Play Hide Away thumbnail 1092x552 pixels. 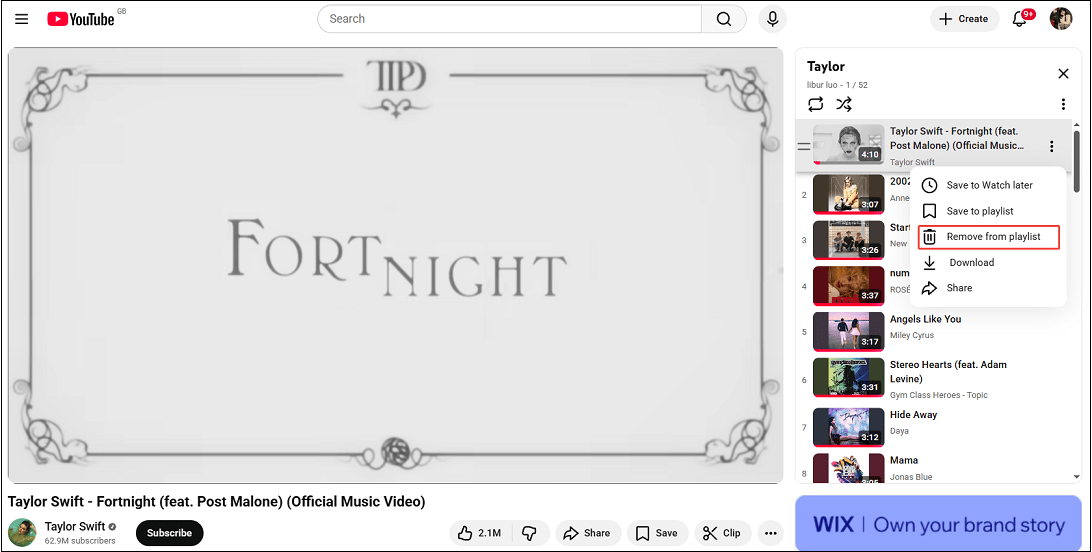point(848,427)
